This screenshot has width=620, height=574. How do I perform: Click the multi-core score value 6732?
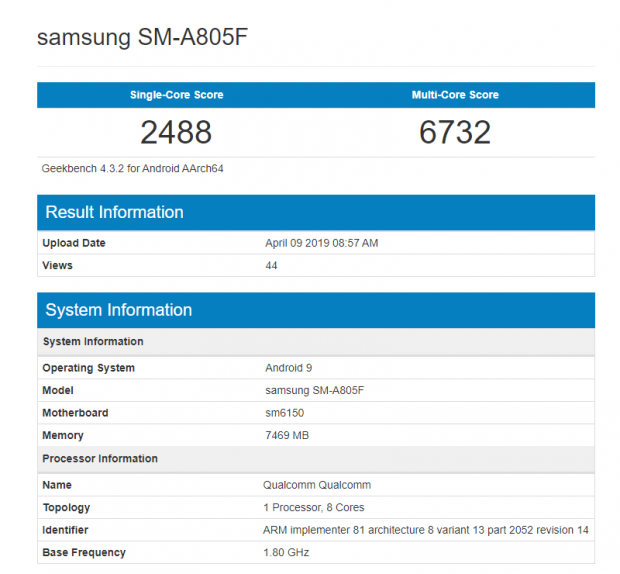455,132
